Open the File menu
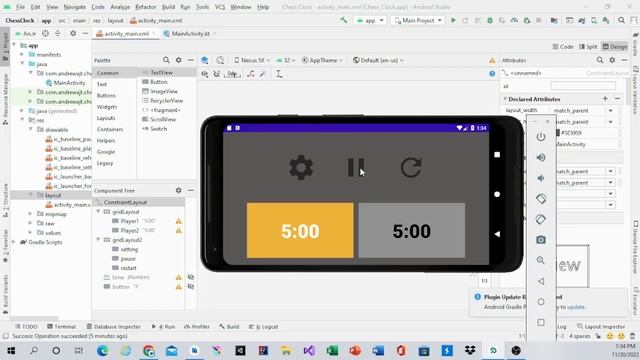This screenshot has width=640, height=360. (x=20, y=7)
